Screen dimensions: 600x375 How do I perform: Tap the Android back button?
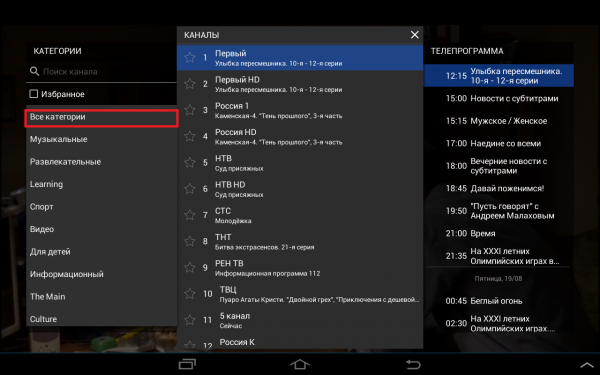(413, 364)
